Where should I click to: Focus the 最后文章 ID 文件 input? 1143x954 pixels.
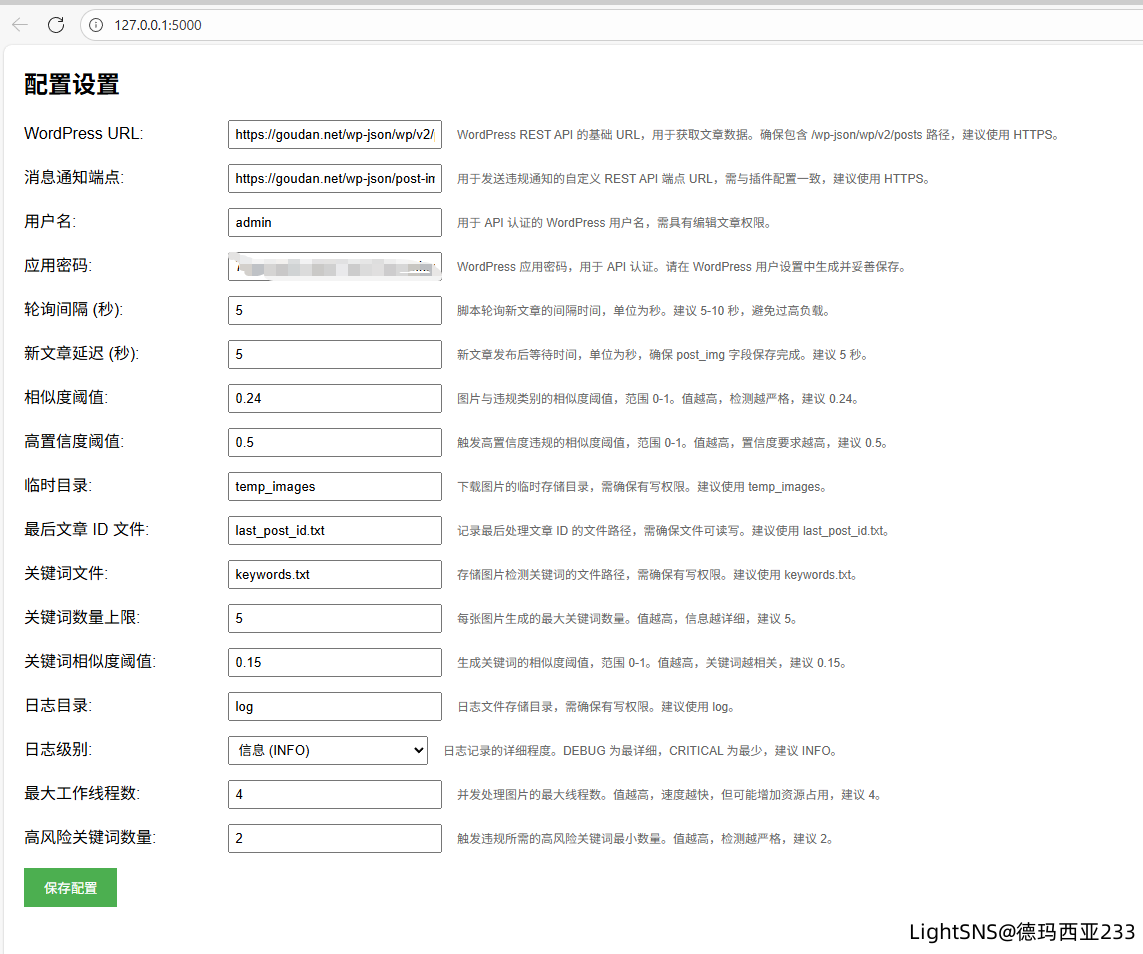click(335, 530)
